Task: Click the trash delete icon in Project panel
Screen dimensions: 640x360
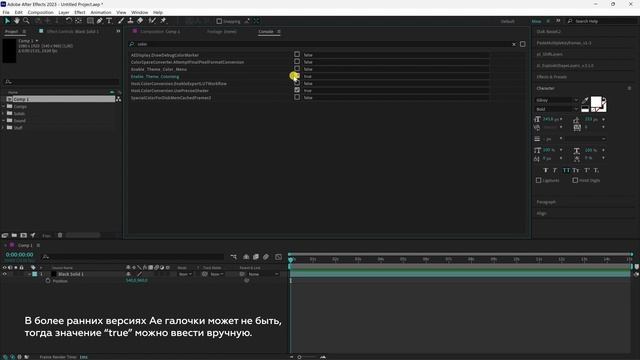Action: (60, 235)
